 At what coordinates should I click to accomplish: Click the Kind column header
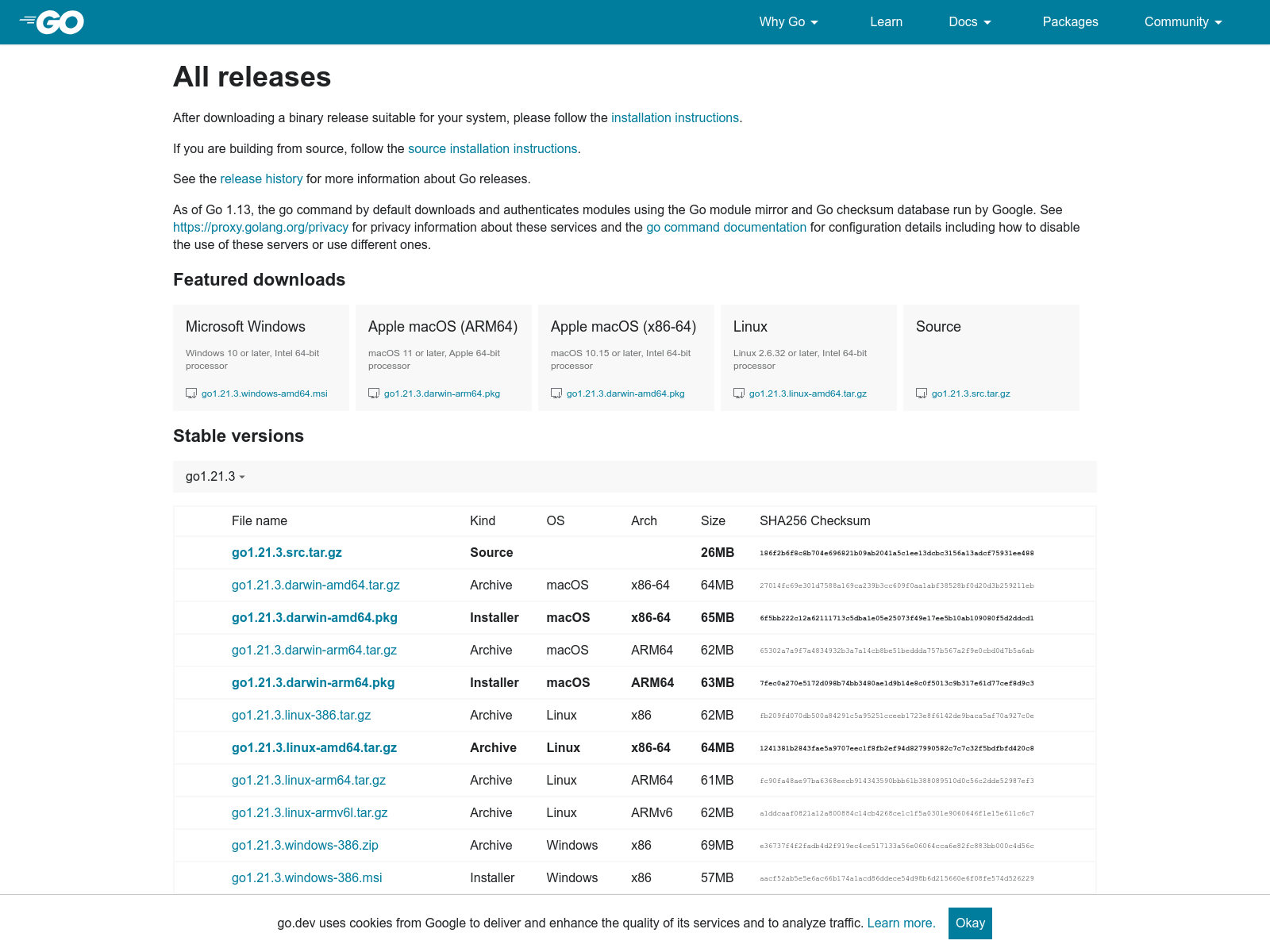coord(483,521)
